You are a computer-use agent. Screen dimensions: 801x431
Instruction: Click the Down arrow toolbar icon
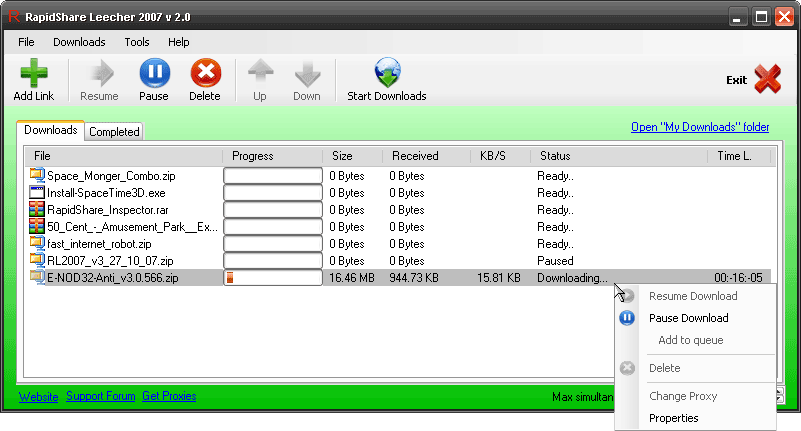307,73
